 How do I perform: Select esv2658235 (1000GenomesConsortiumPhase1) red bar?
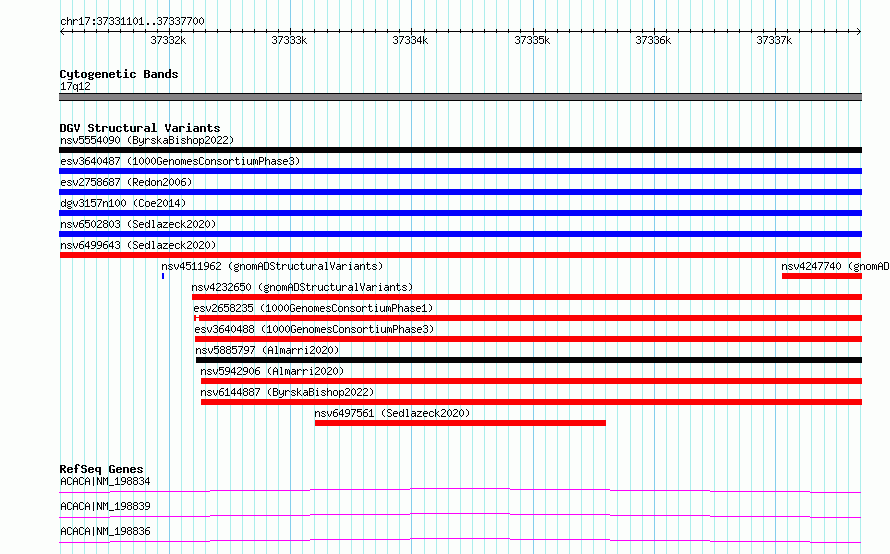point(528,318)
